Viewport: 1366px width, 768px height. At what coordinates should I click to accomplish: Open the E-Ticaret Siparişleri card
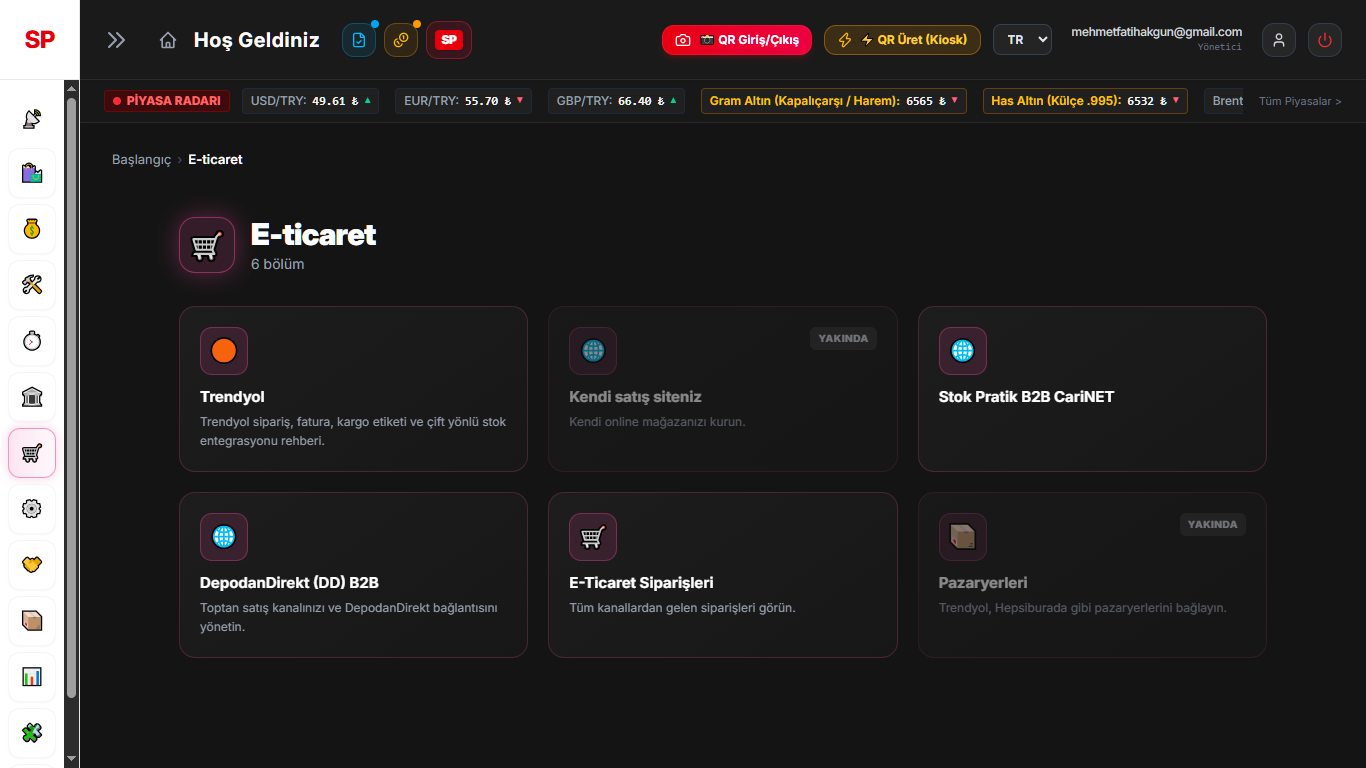tap(723, 575)
